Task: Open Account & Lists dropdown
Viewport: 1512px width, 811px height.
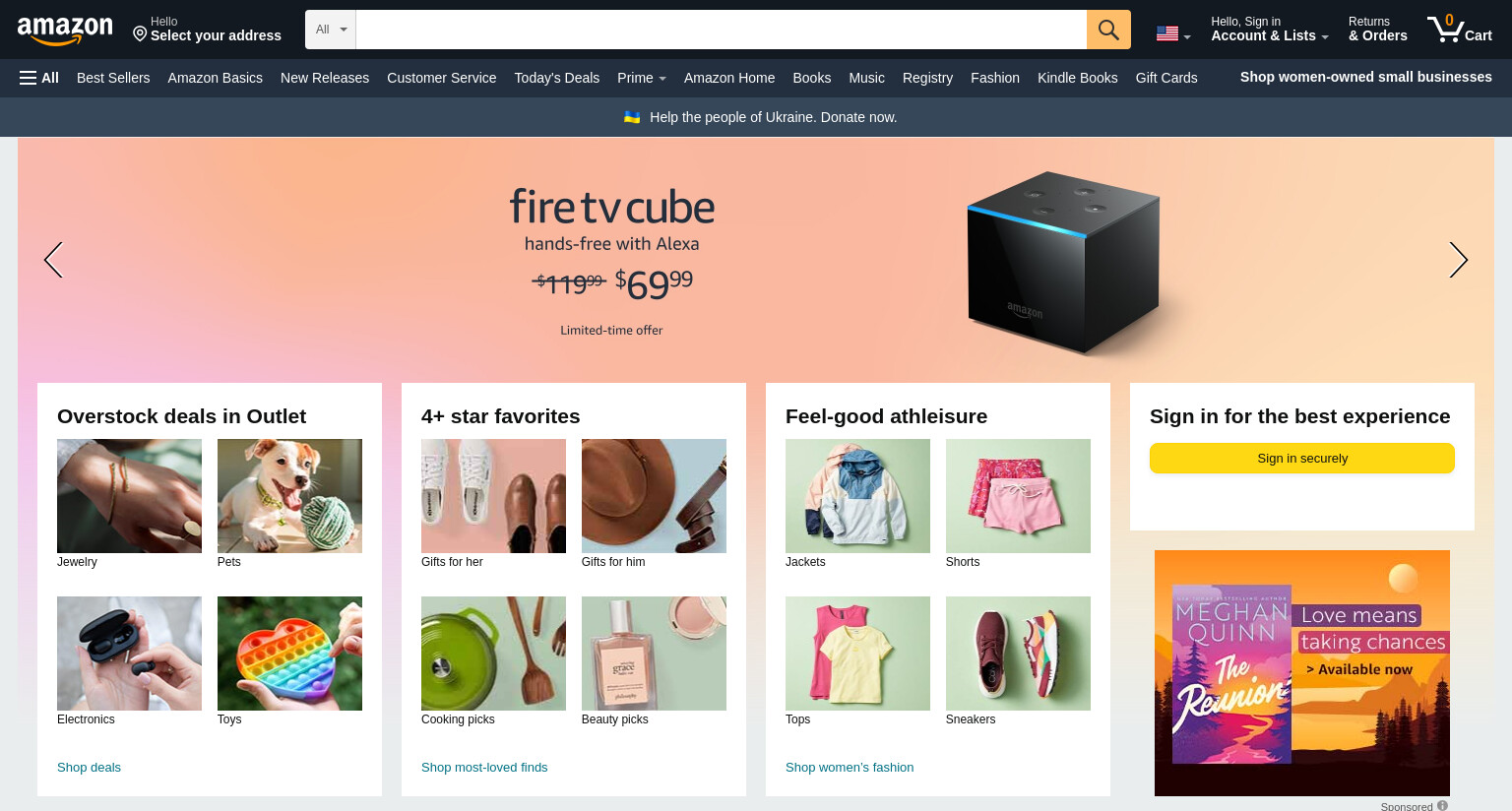Action: click(x=1269, y=29)
